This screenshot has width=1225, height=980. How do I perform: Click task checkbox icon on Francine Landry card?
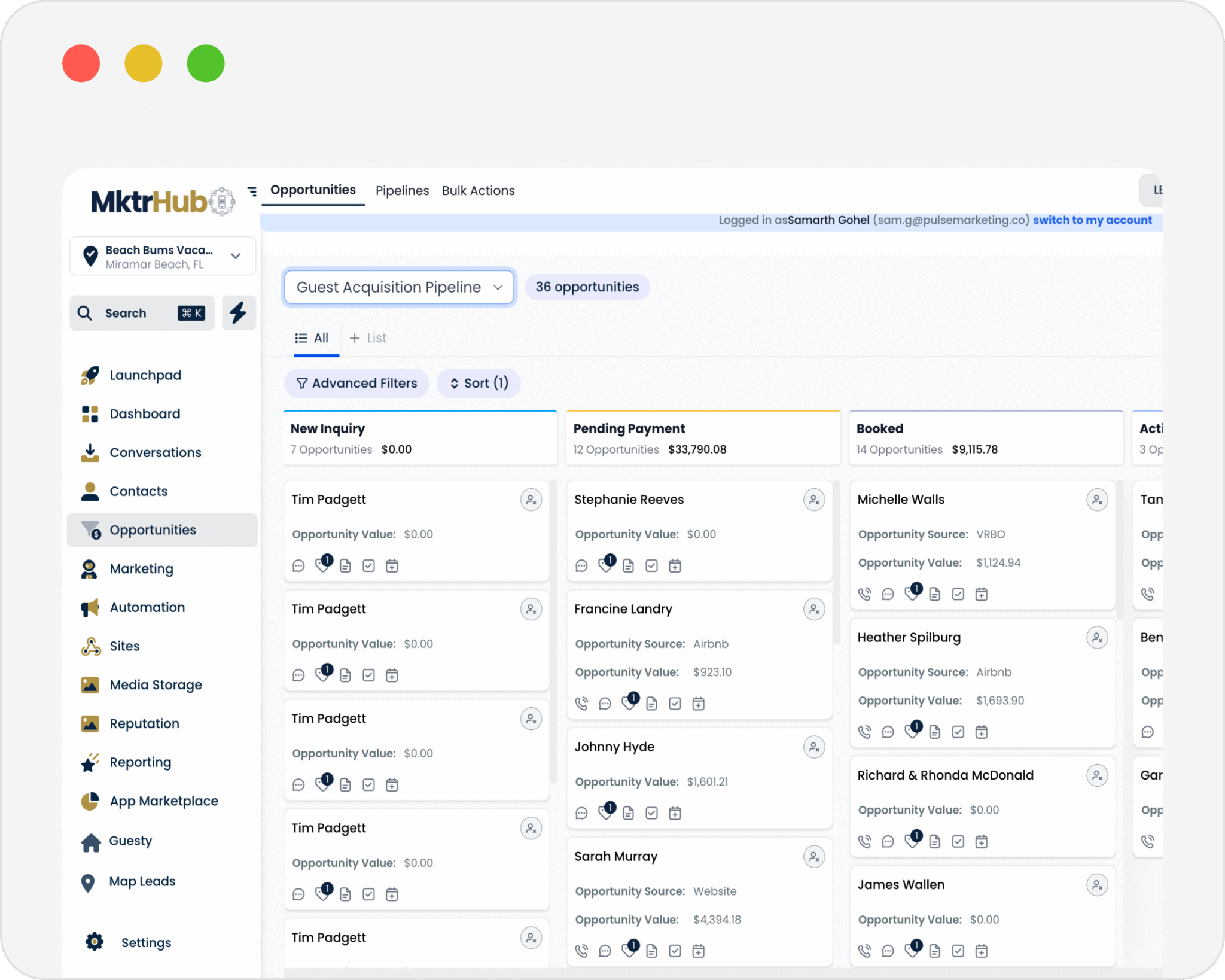click(675, 704)
